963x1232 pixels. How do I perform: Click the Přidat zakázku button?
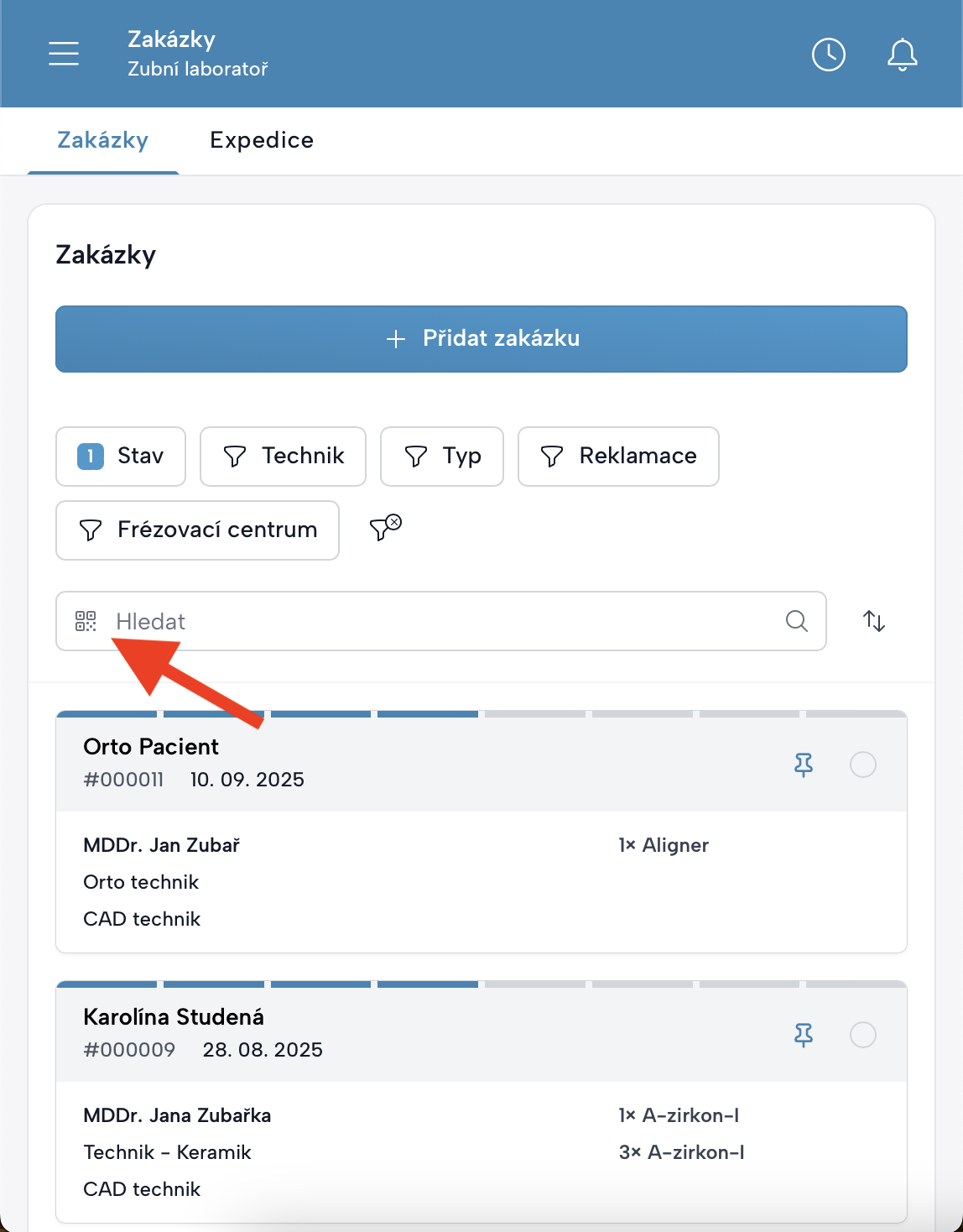click(481, 338)
